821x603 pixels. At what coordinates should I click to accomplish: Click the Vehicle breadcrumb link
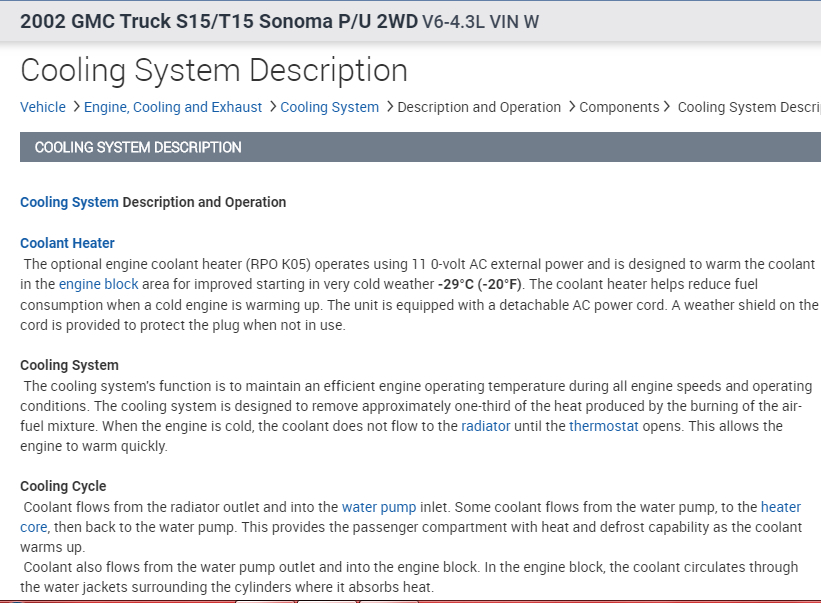pyautogui.click(x=43, y=107)
